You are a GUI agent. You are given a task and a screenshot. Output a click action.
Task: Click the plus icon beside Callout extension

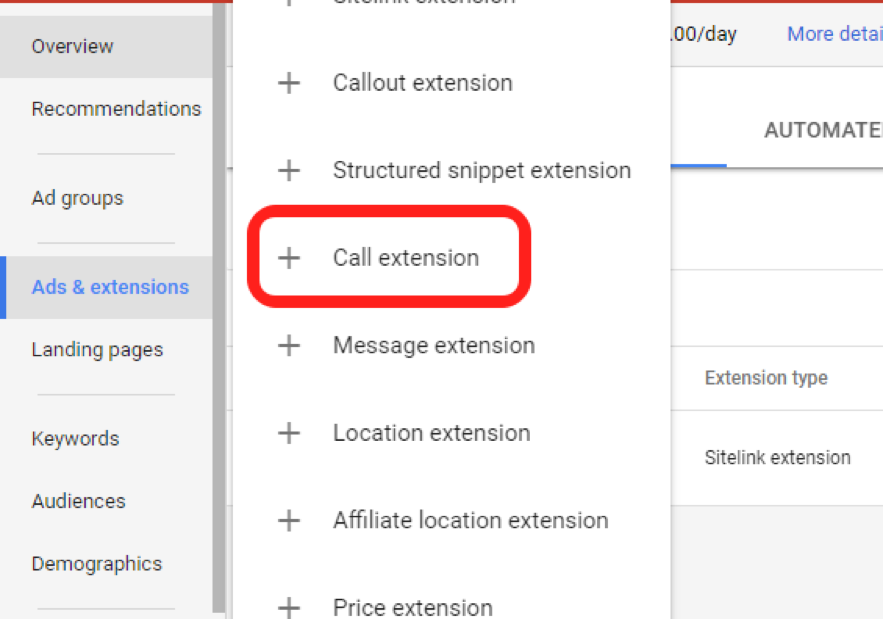click(x=288, y=83)
